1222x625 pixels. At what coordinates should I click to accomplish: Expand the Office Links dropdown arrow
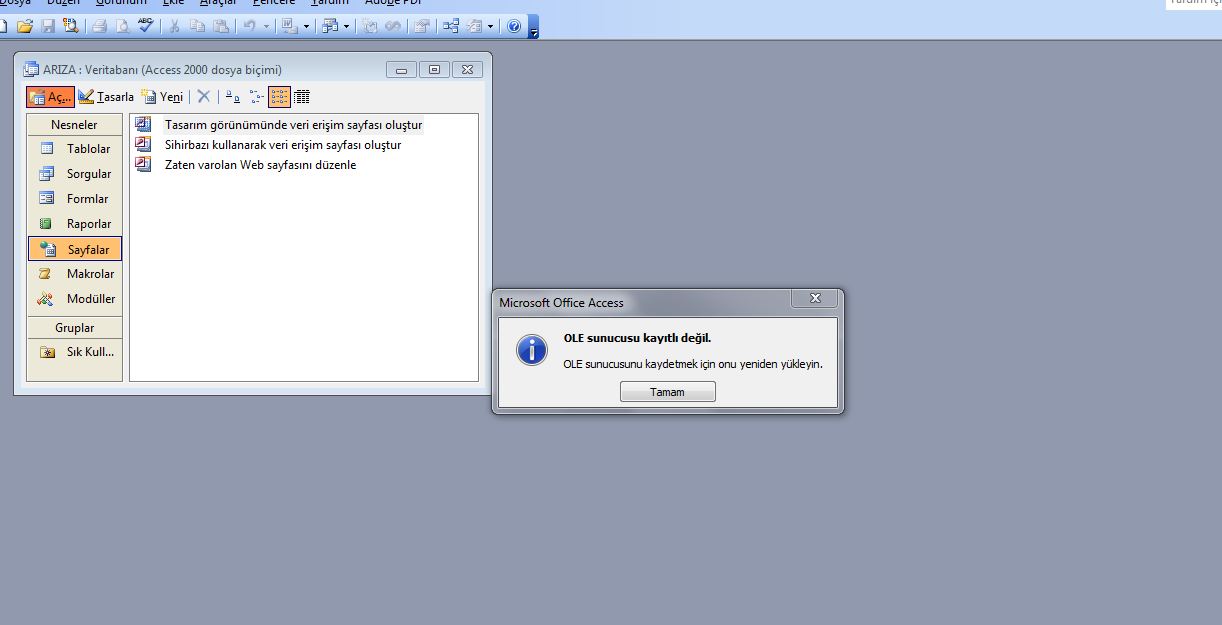pos(306,26)
